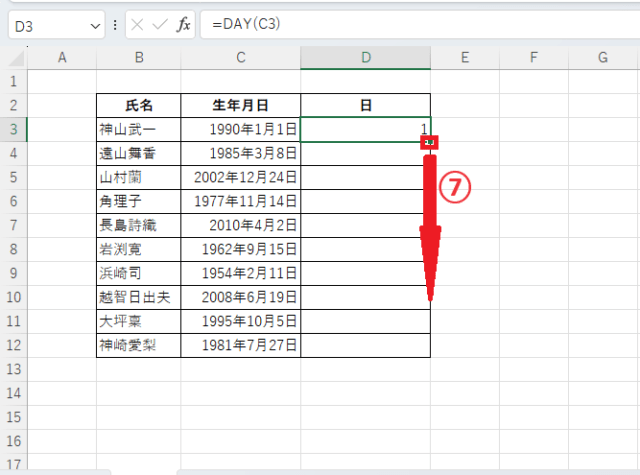Select row 3 header
640x475 pixels.
(13, 129)
